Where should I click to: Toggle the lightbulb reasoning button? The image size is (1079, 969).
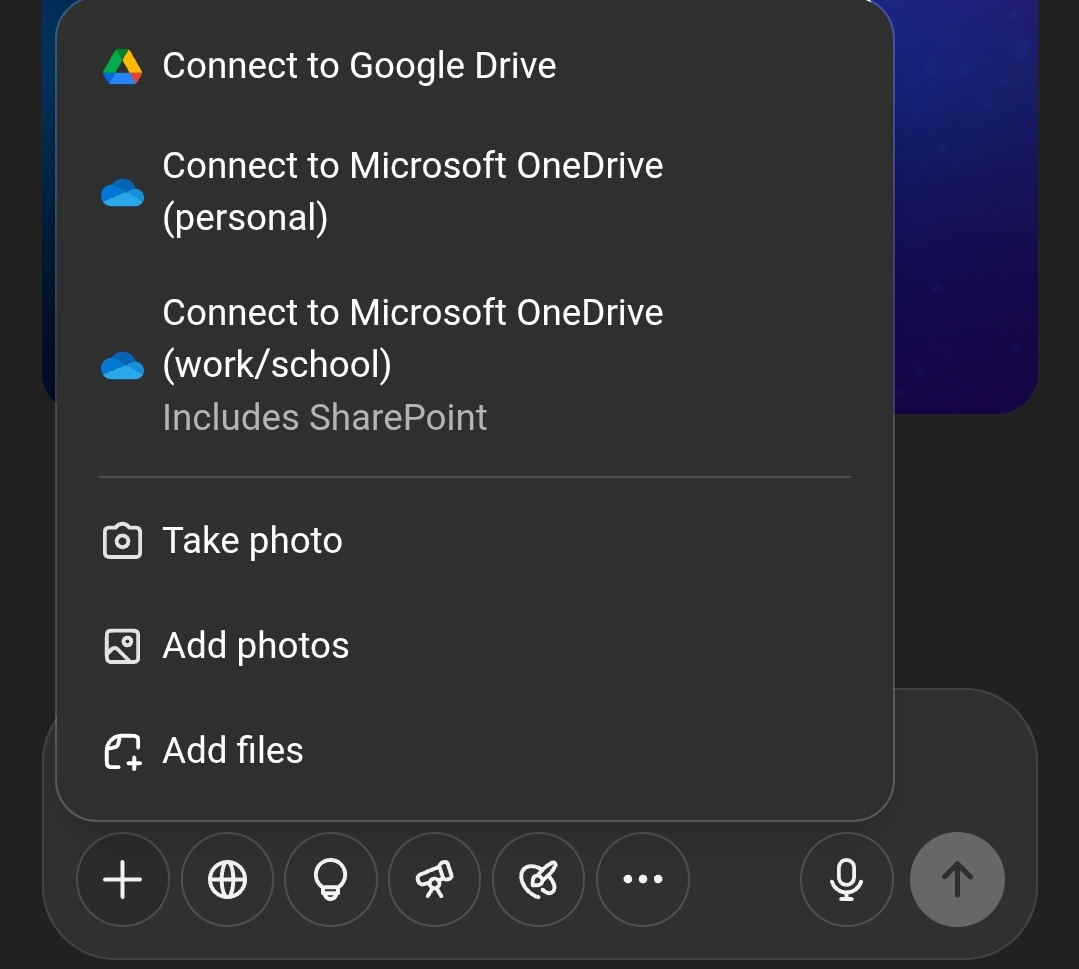pyautogui.click(x=331, y=879)
